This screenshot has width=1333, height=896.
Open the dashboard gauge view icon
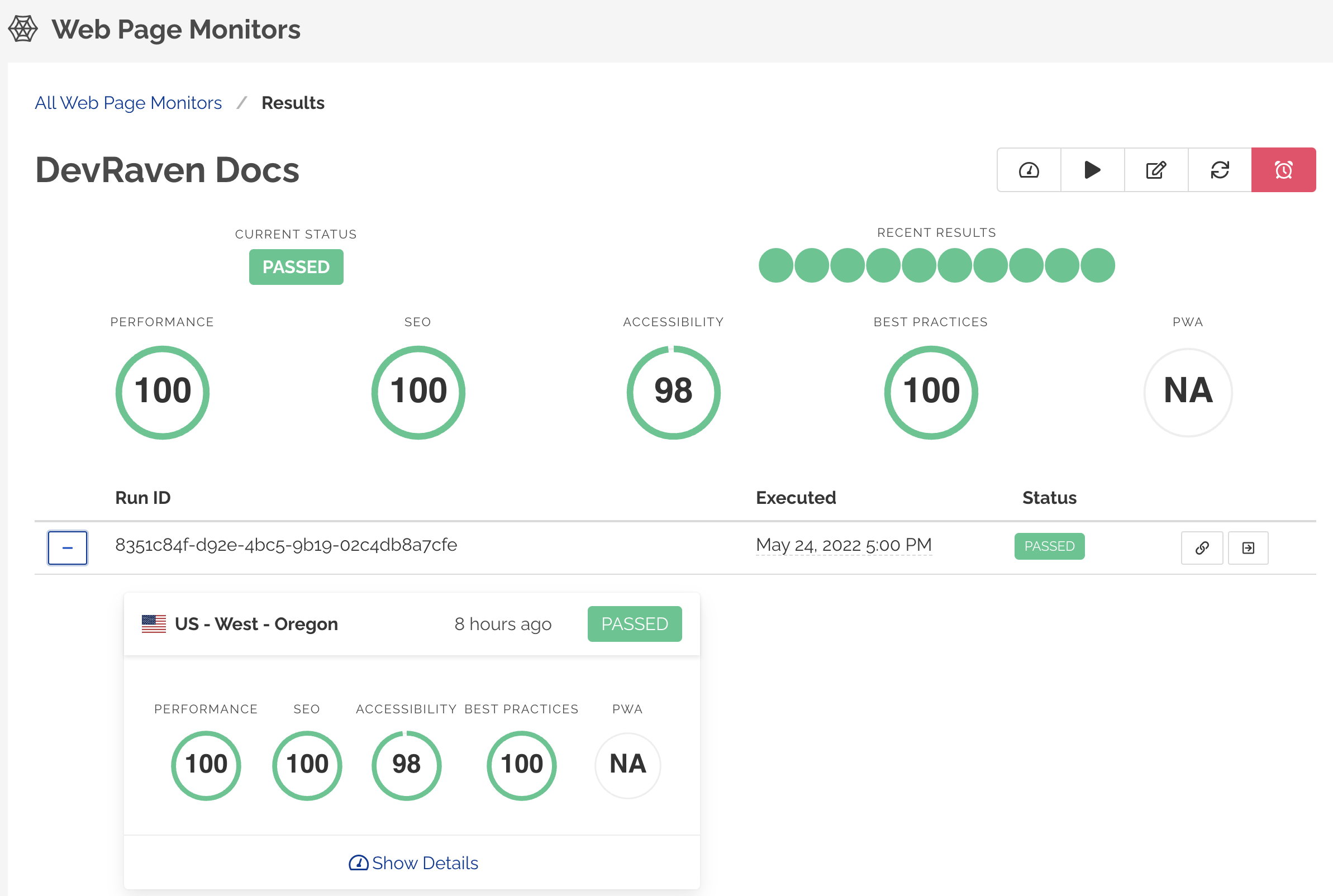(x=1029, y=170)
